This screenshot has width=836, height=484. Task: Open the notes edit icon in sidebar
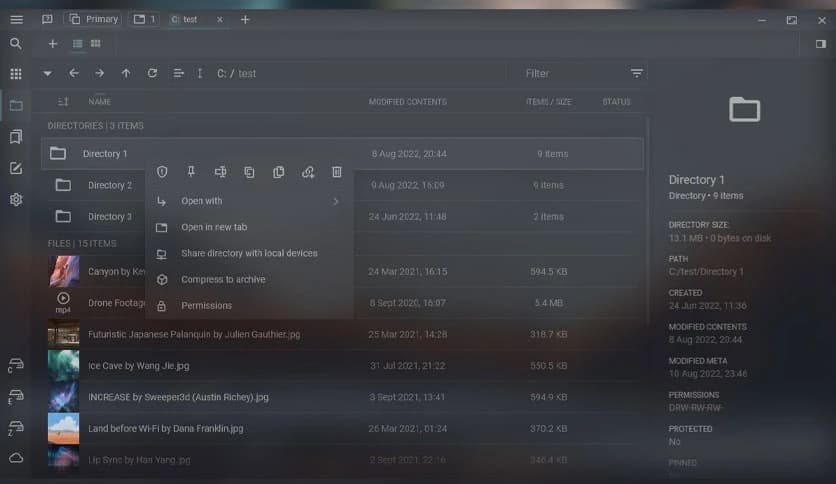(x=16, y=168)
